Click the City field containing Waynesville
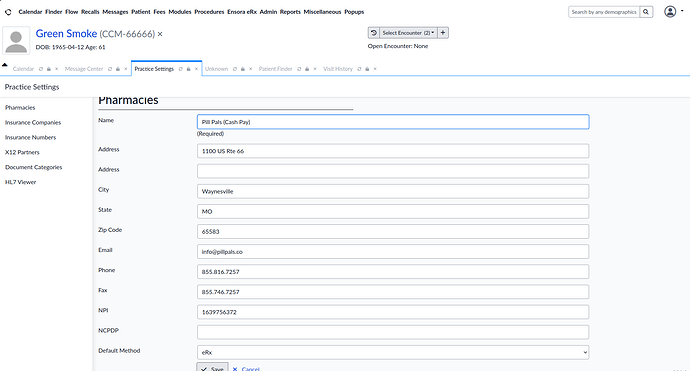 (393, 191)
